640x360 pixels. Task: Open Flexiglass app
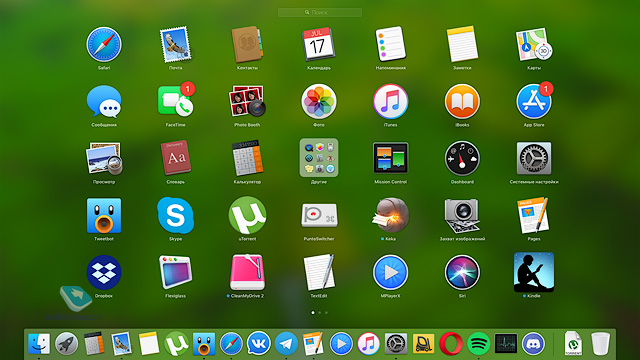pyautogui.click(x=176, y=272)
